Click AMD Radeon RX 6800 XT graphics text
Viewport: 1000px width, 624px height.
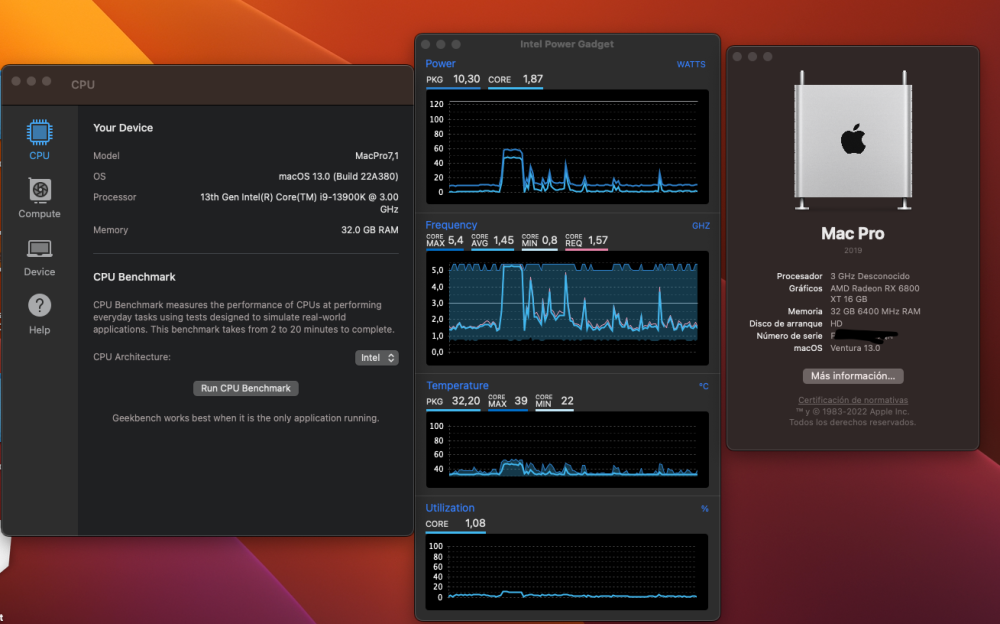(874, 293)
